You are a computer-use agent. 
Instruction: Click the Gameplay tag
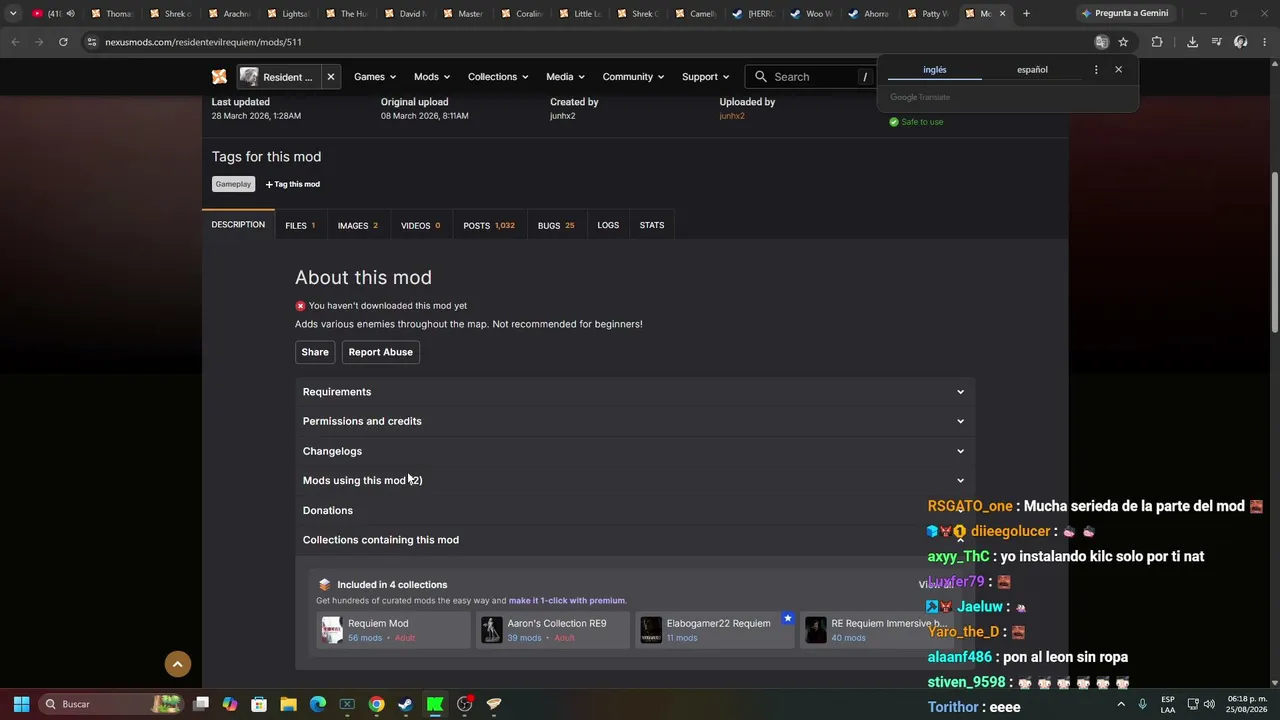point(233,184)
